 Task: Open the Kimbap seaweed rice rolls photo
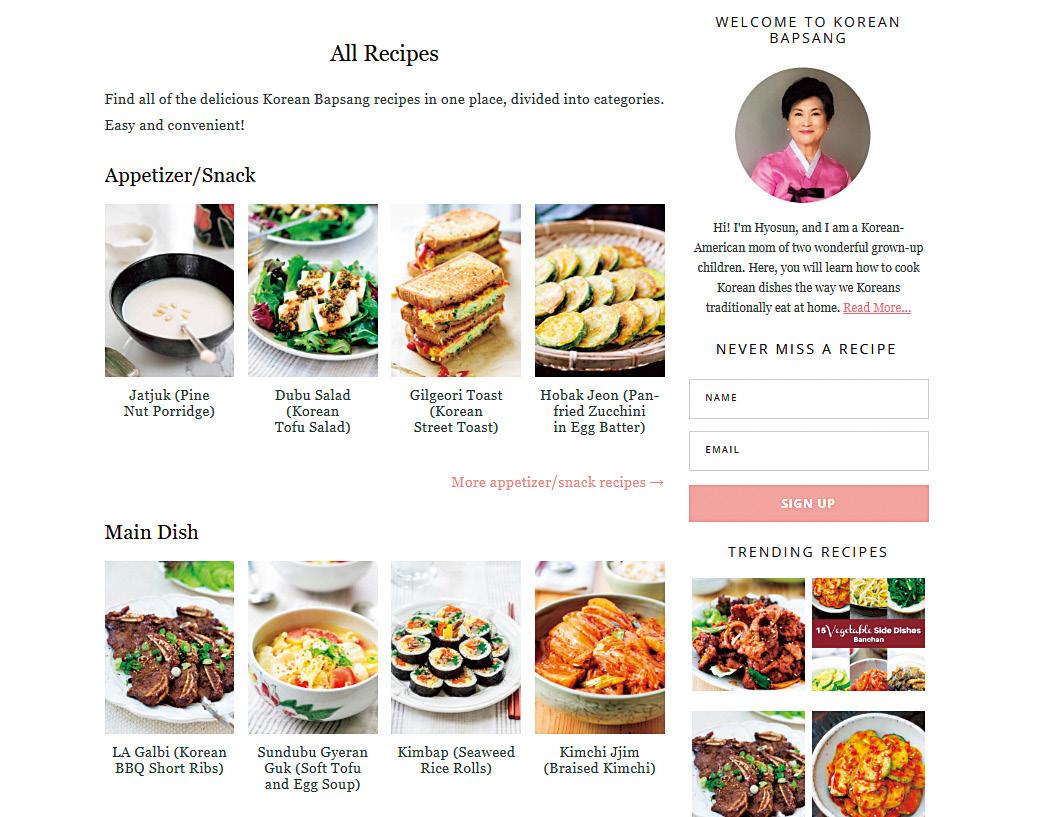[x=456, y=647]
